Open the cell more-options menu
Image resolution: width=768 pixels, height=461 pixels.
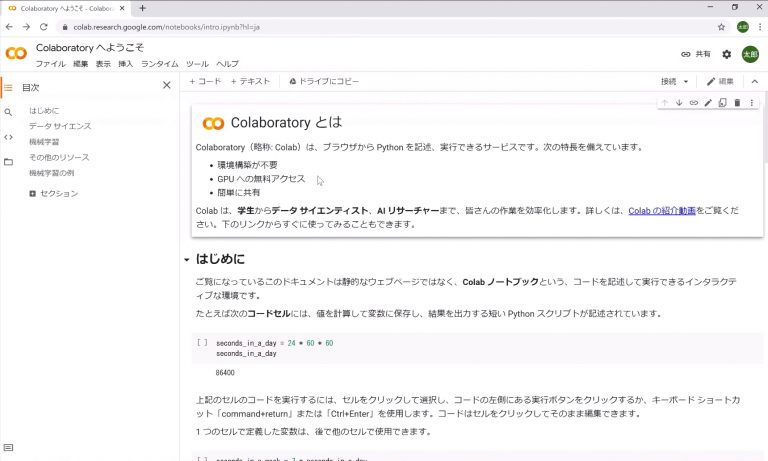point(751,102)
